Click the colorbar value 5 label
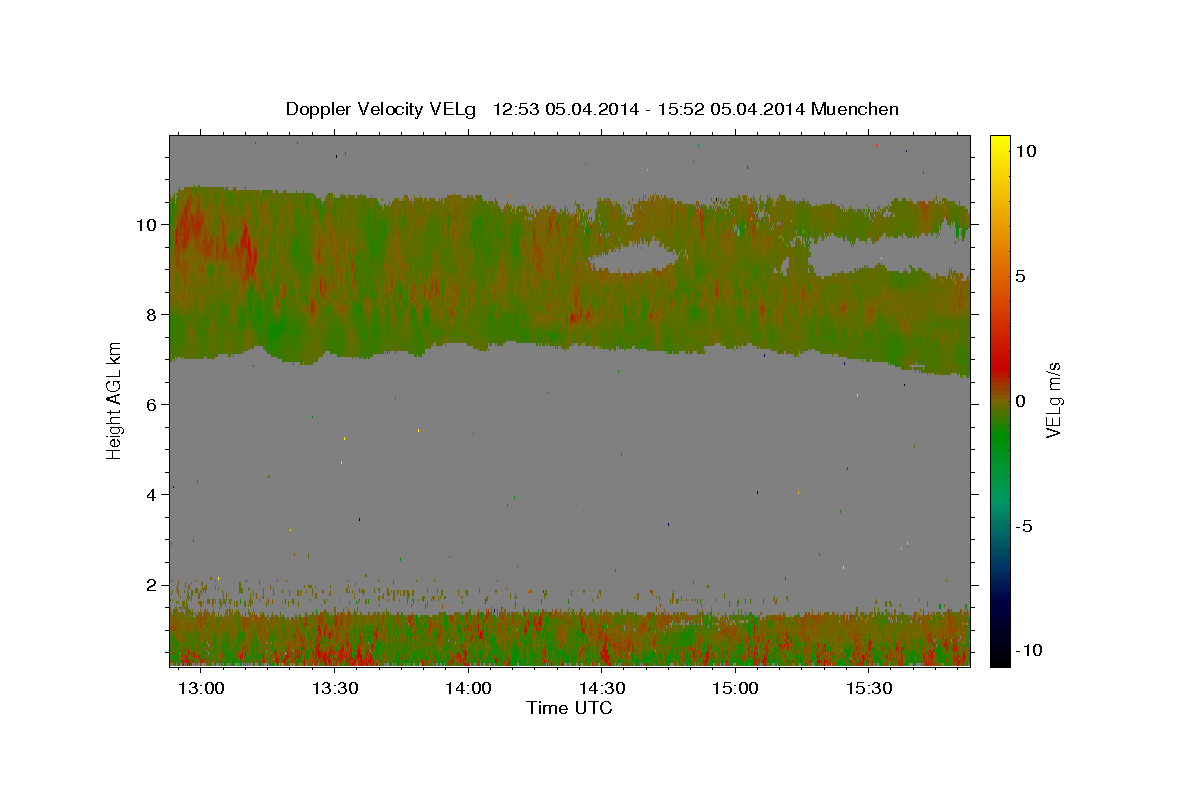The image size is (1200, 800). point(1020,276)
